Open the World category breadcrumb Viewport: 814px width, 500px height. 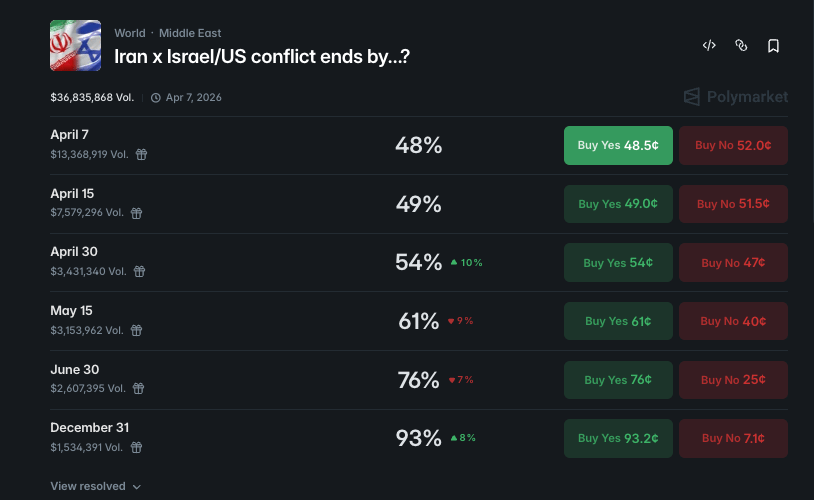tap(129, 33)
